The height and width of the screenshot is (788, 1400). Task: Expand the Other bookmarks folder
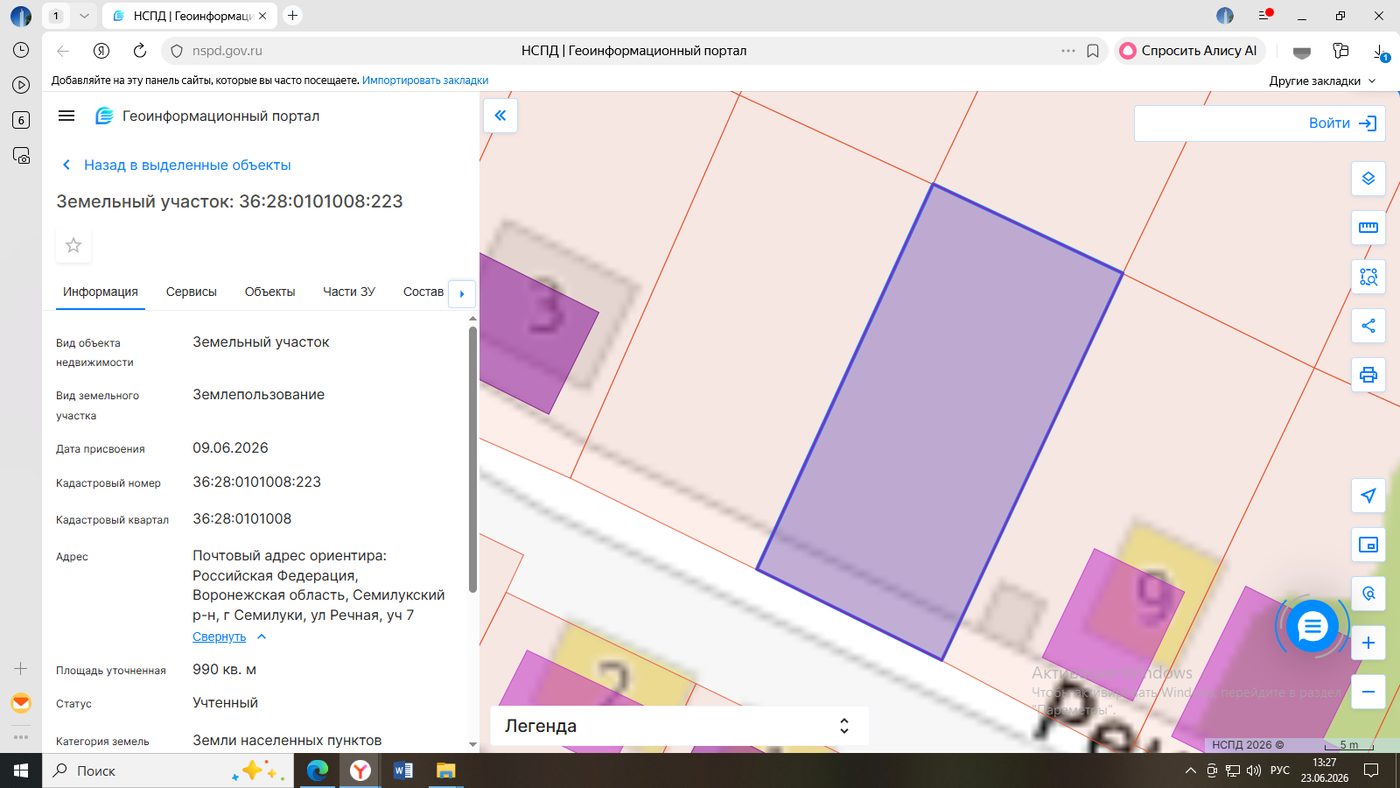pos(1322,81)
